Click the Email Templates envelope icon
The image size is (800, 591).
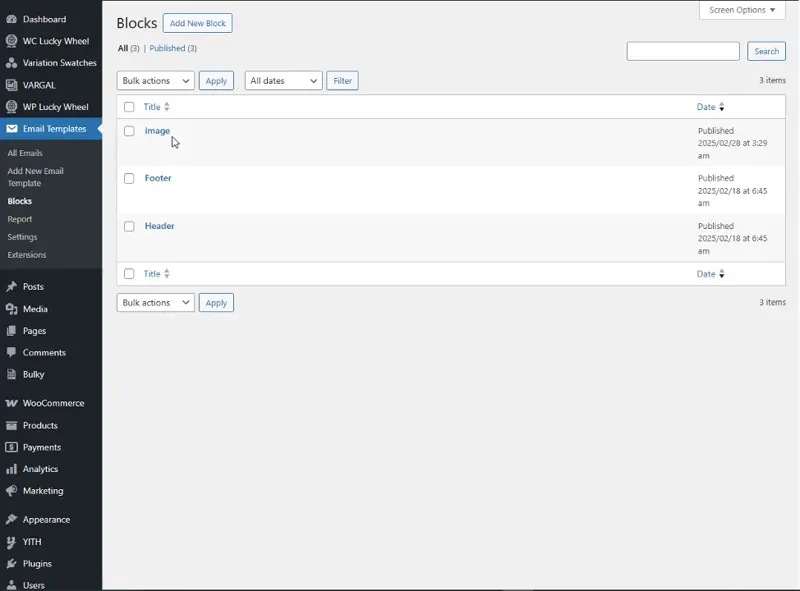[11, 129]
